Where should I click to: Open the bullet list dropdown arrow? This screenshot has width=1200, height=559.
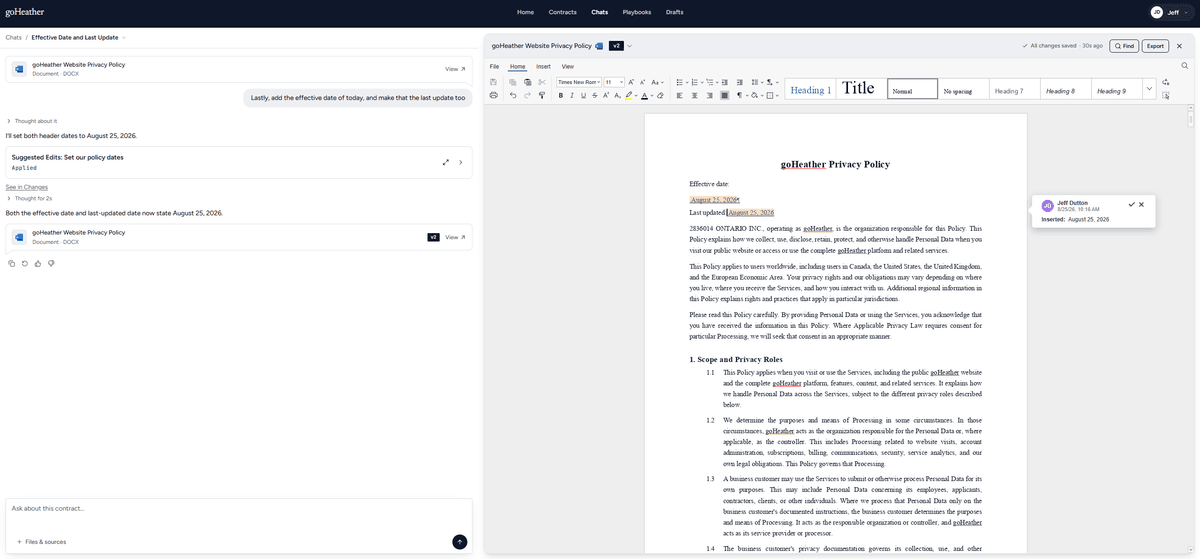pos(687,82)
